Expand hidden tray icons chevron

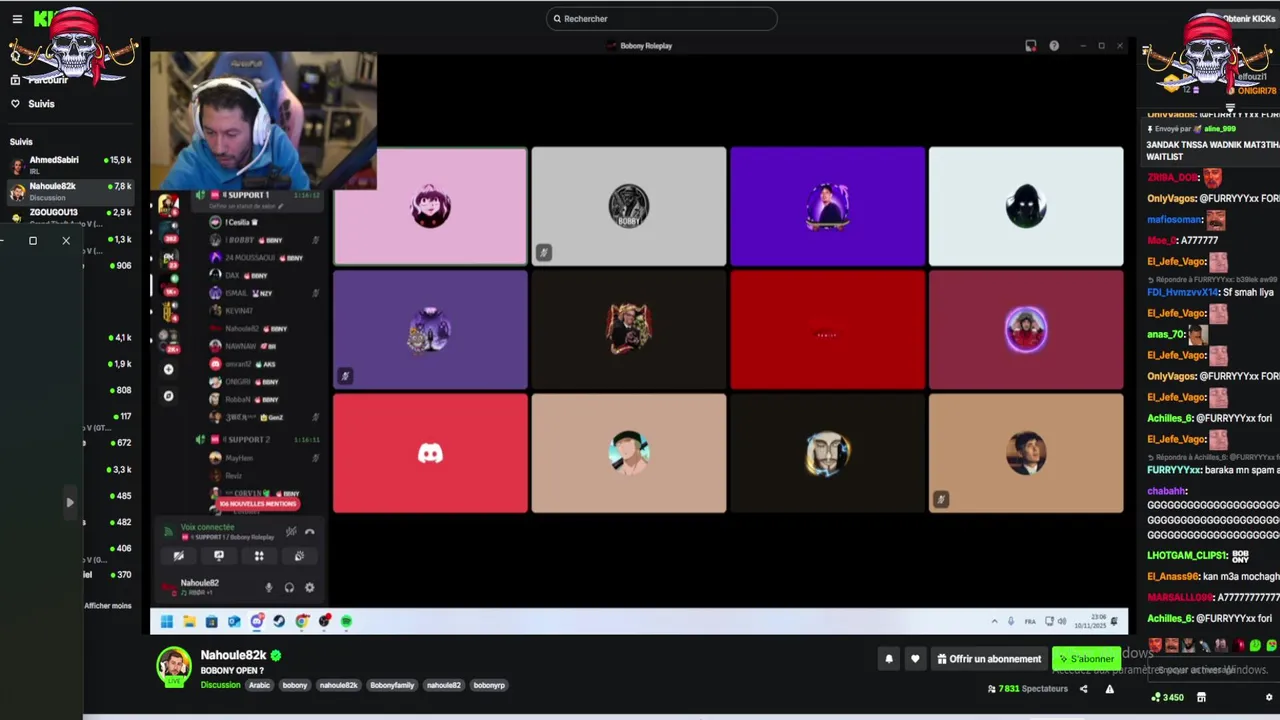point(994,622)
